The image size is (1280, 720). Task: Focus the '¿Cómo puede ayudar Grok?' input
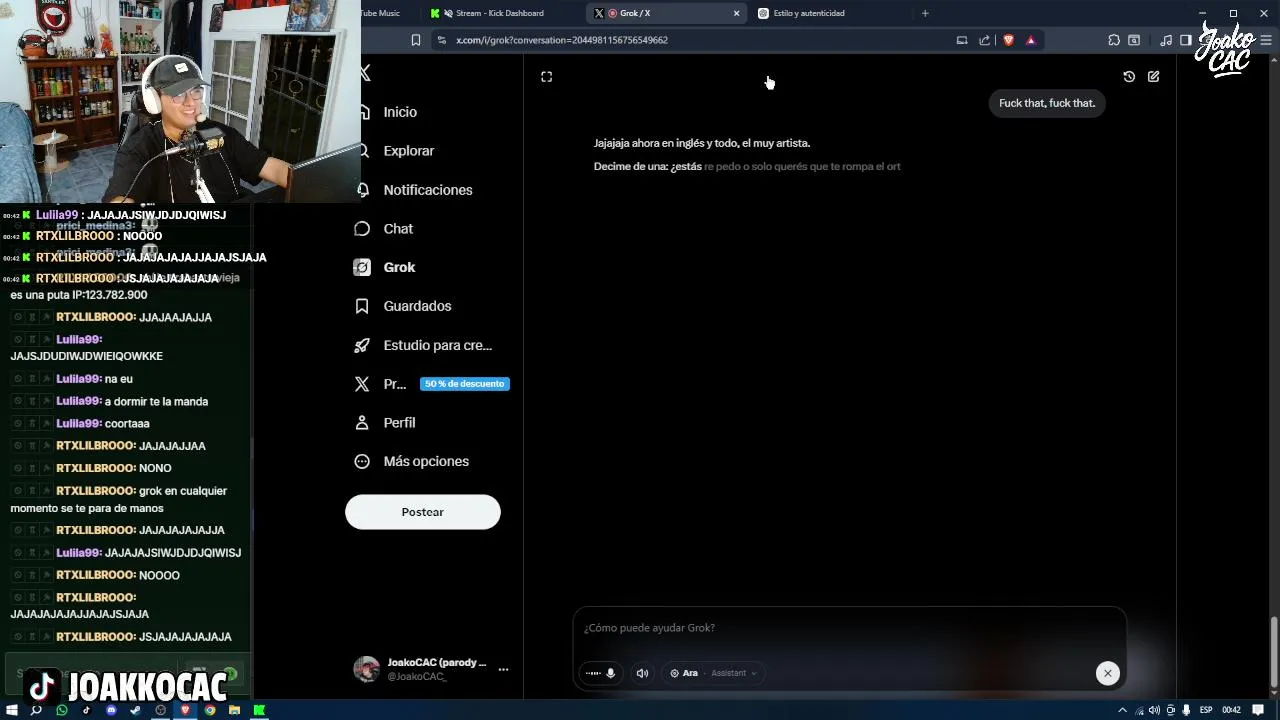[850, 628]
